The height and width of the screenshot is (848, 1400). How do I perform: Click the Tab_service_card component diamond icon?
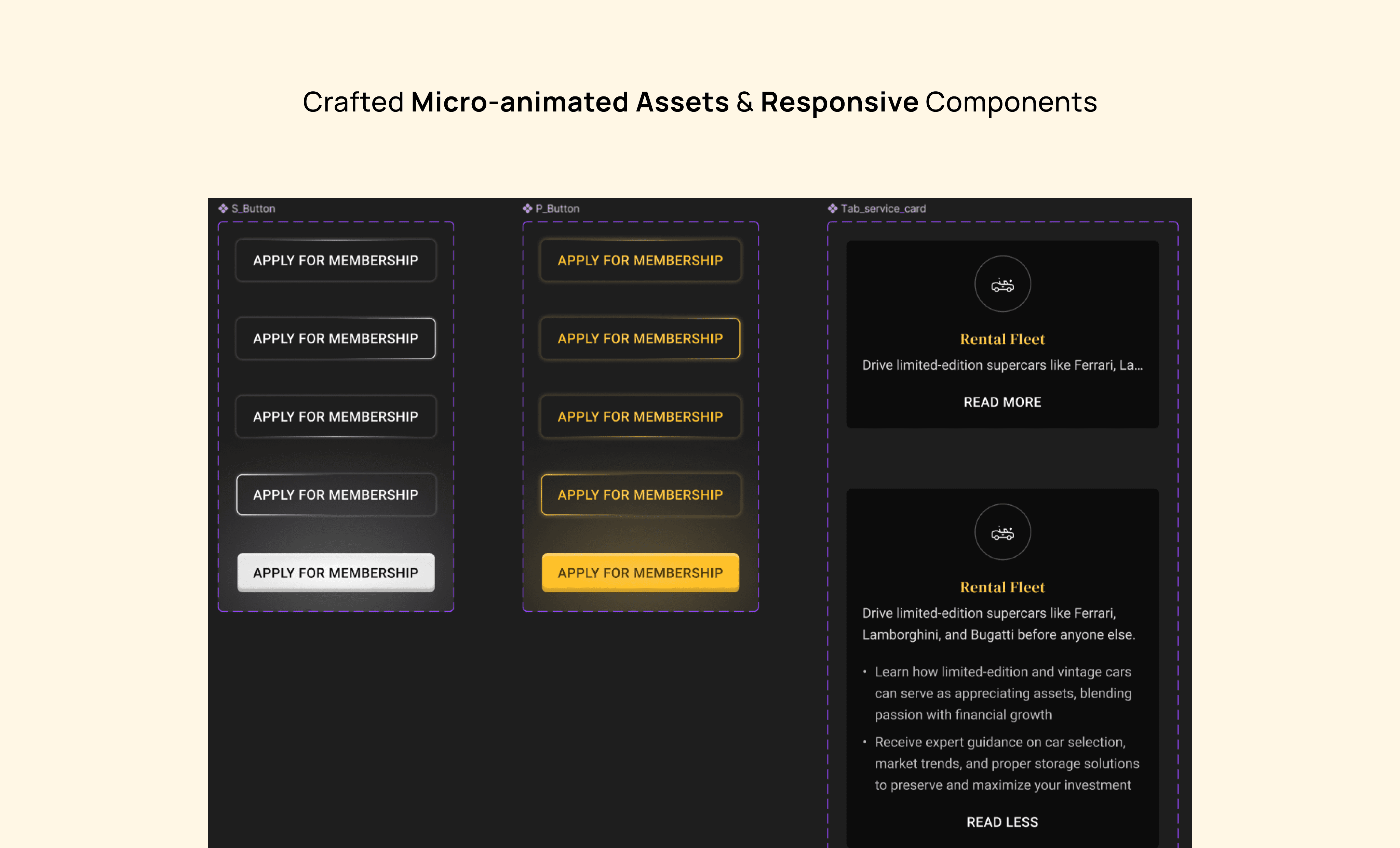click(832, 209)
